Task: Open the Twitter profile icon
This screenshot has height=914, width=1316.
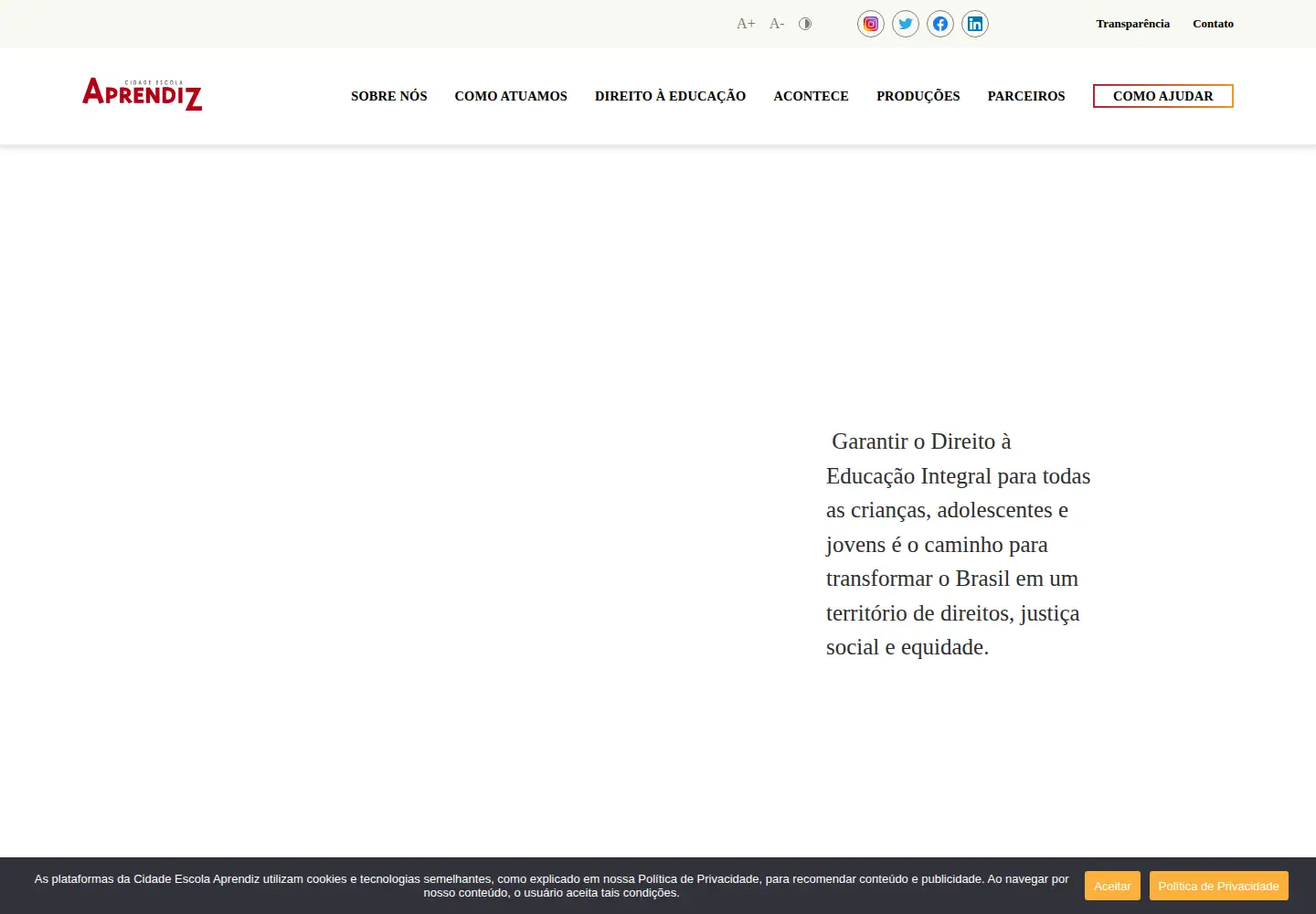Action: pyautogui.click(x=906, y=24)
